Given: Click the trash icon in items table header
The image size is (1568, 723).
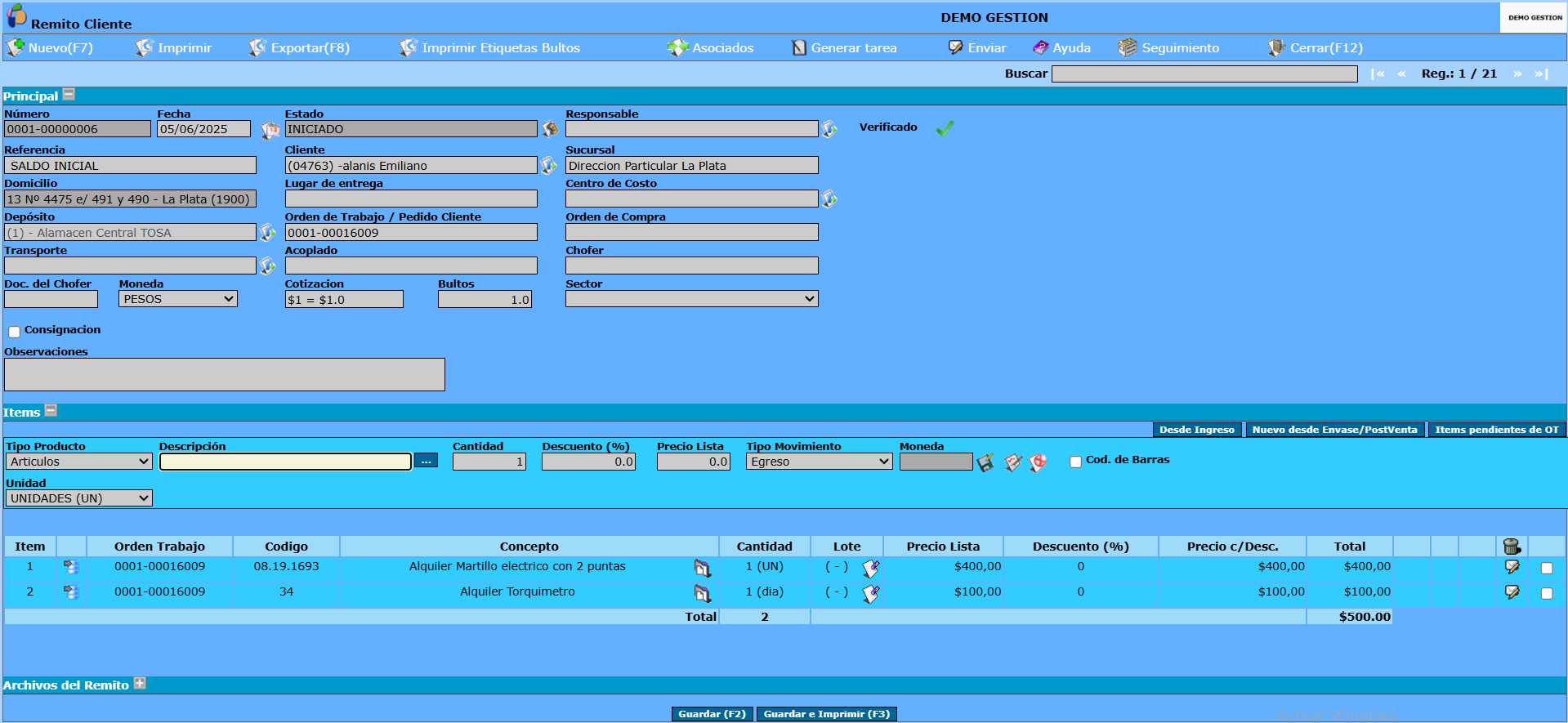Looking at the screenshot, I should pyautogui.click(x=1512, y=547).
